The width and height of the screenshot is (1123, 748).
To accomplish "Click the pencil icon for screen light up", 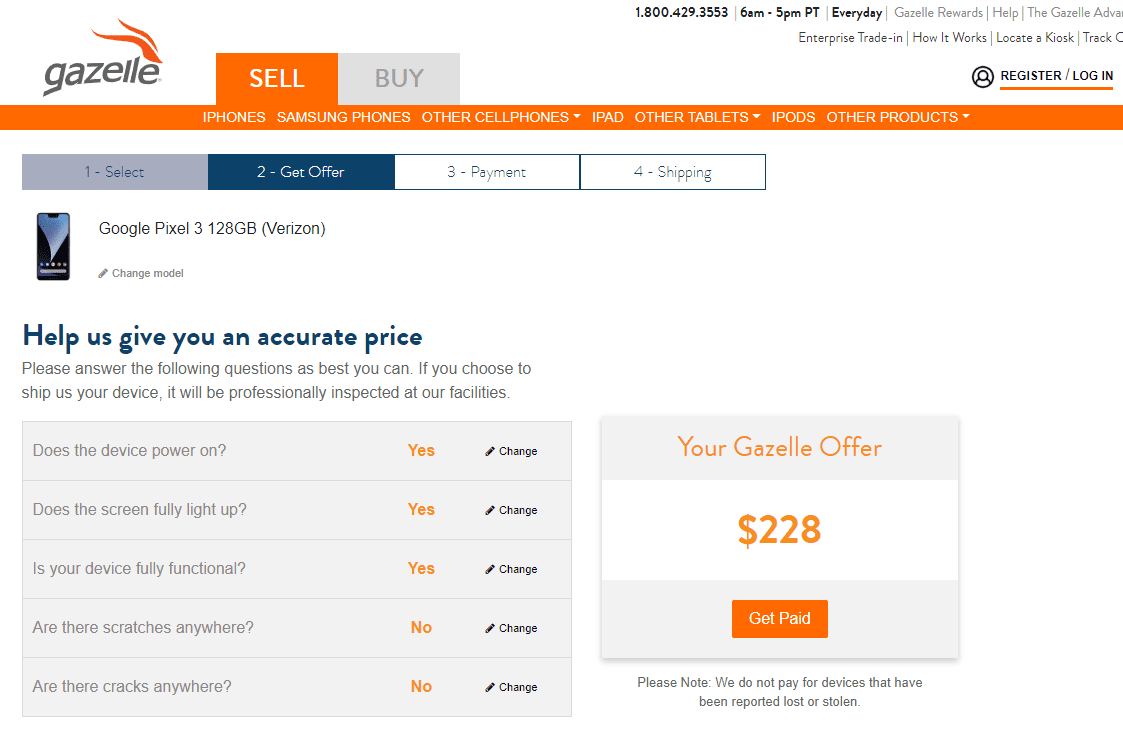I will (x=490, y=510).
